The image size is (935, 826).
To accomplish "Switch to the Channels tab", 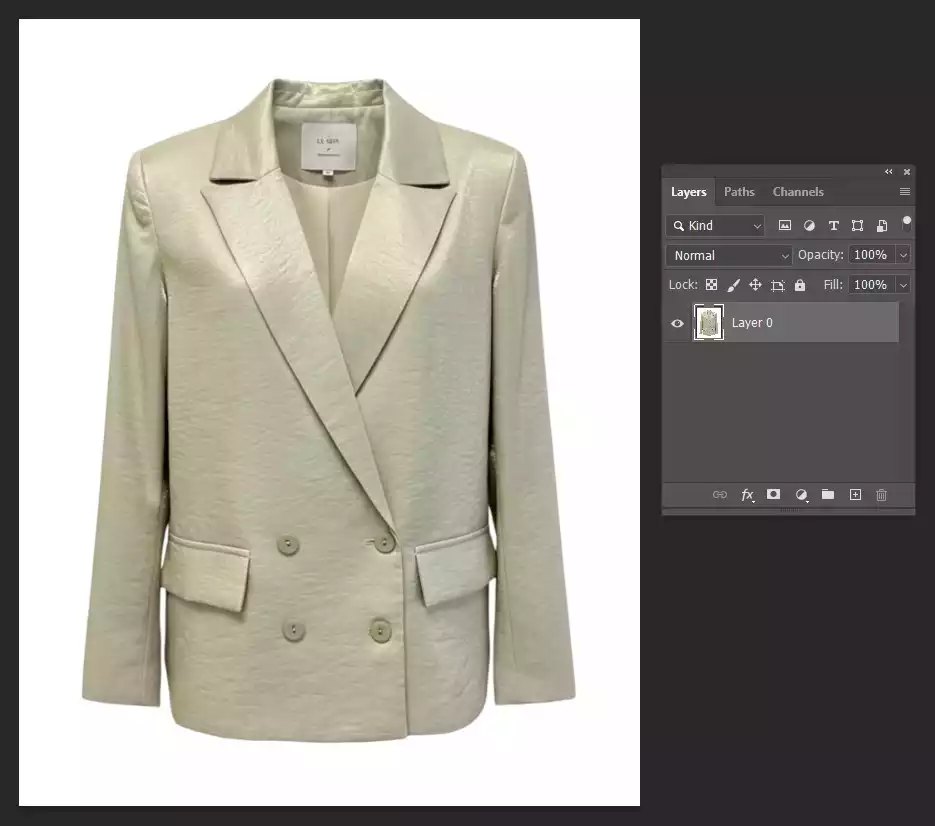I will 798,191.
